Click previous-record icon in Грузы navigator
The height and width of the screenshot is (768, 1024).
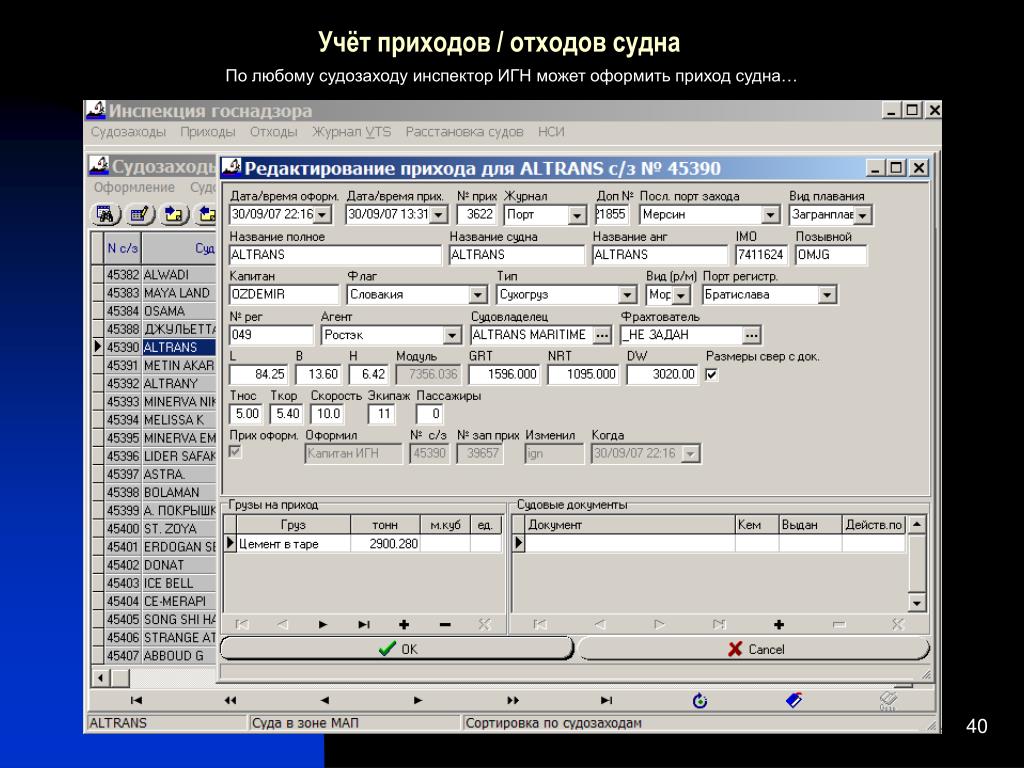pos(282,625)
